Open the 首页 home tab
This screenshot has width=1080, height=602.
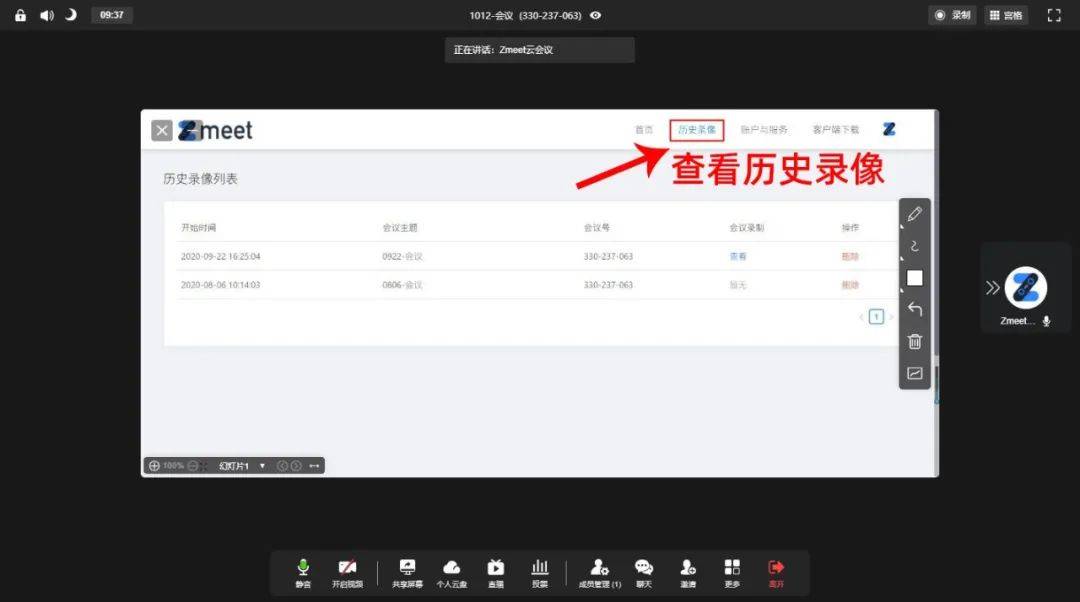tap(644, 130)
